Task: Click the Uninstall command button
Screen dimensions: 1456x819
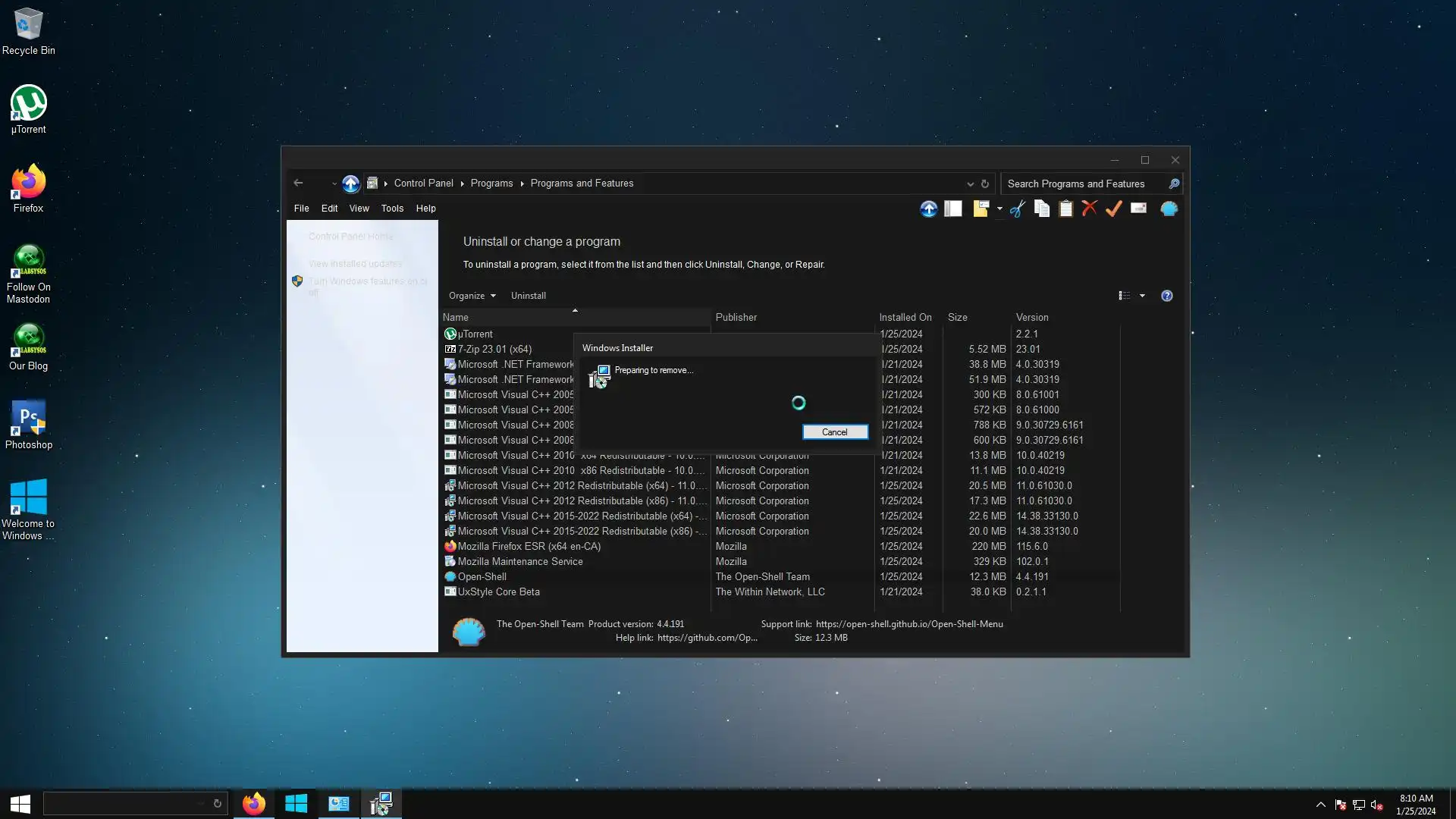Action: (x=528, y=296)
